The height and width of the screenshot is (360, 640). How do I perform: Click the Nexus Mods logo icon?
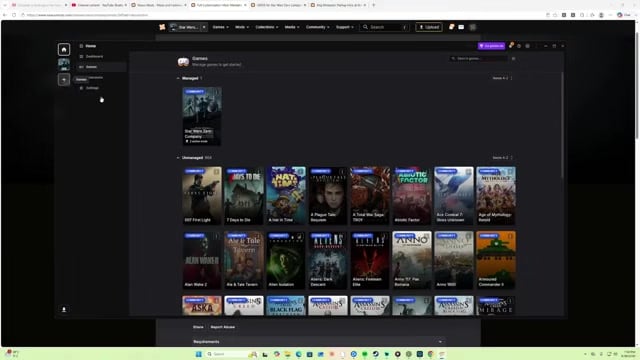(x=162, y=27)
